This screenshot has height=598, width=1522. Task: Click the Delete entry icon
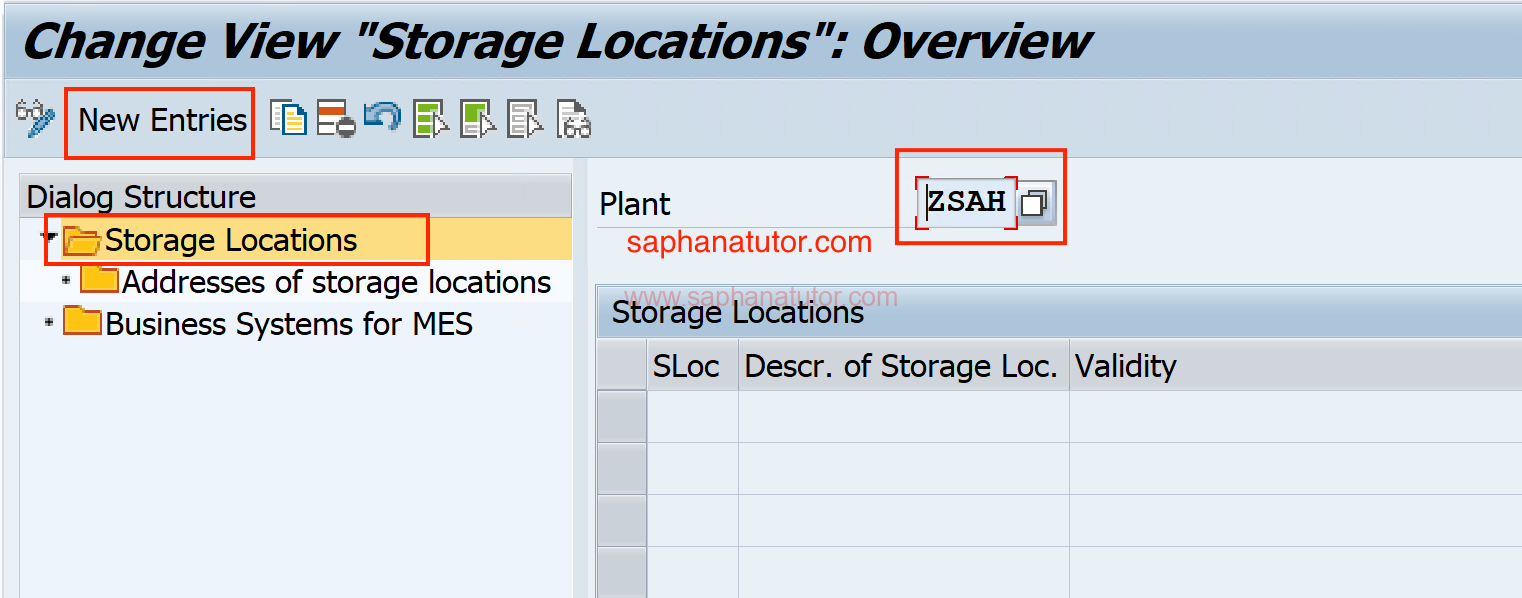[x=336, y=119]
